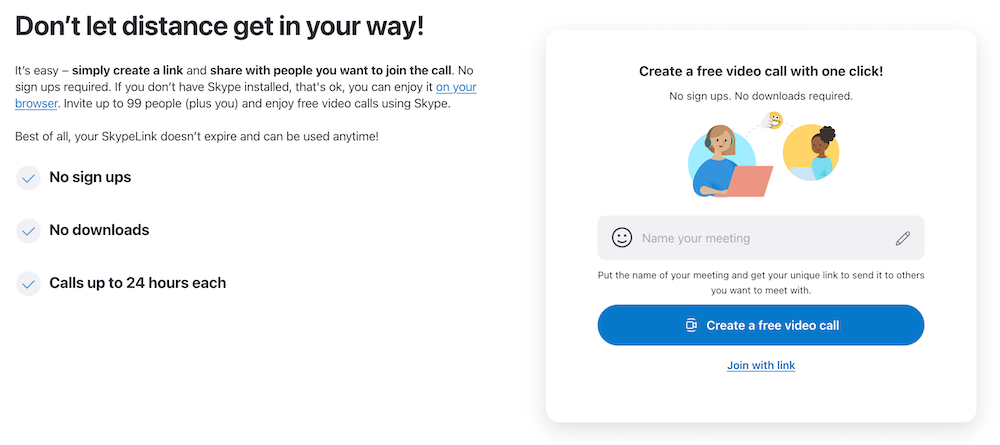Click the Calls up to 24 hours checkmark

[x=28, y=284]
